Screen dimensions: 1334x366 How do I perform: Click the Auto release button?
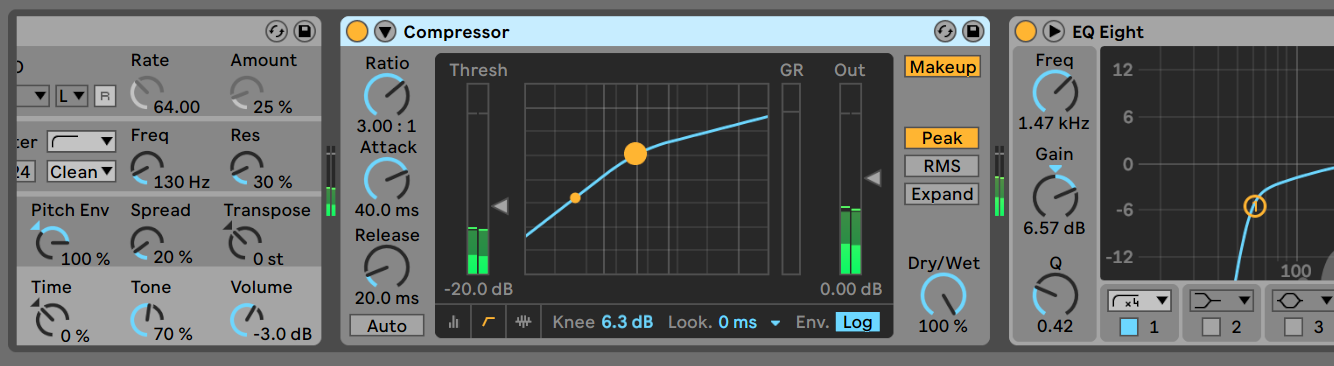[x=386, y=326]
